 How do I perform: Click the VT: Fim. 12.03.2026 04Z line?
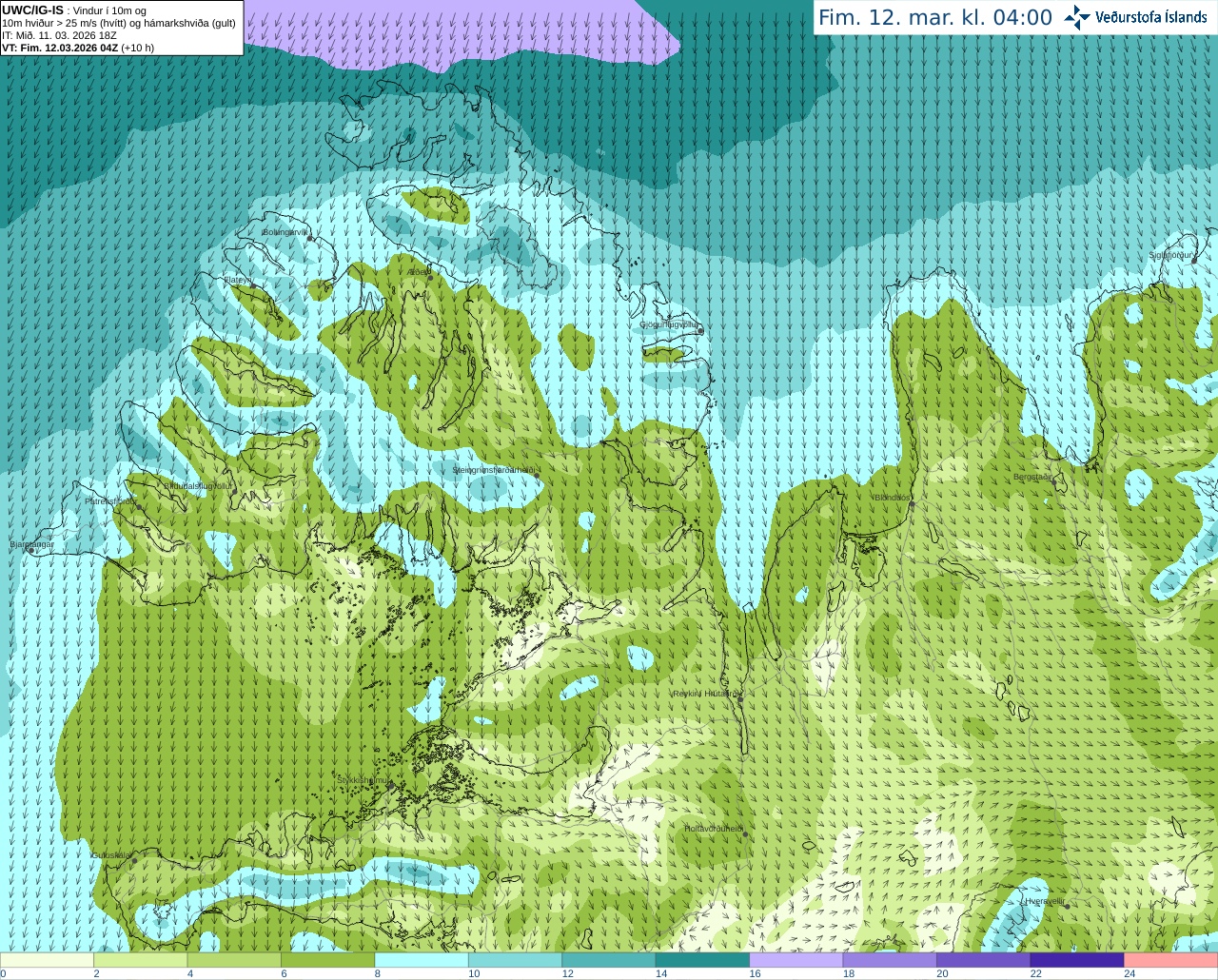coord(59,48)
